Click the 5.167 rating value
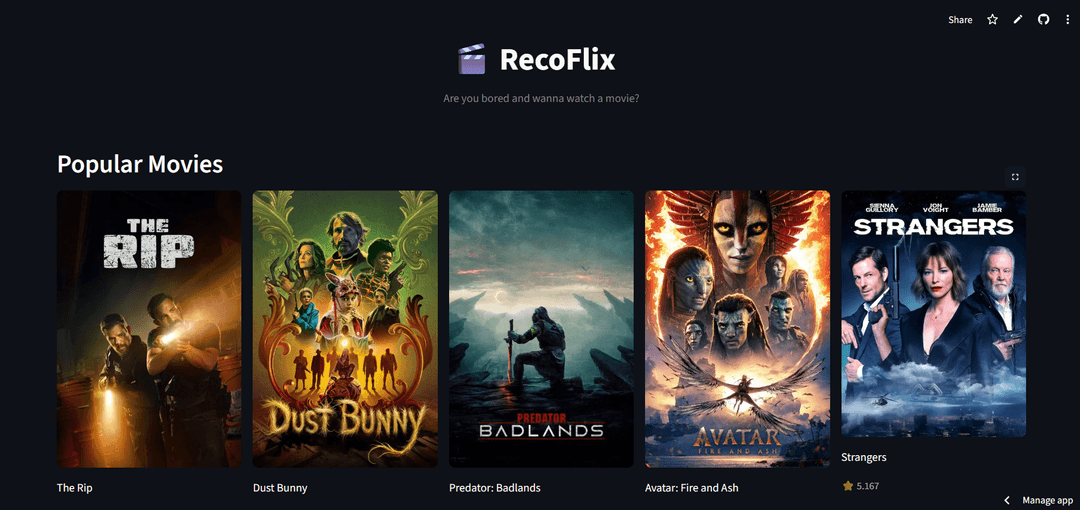 click(868, 486)
